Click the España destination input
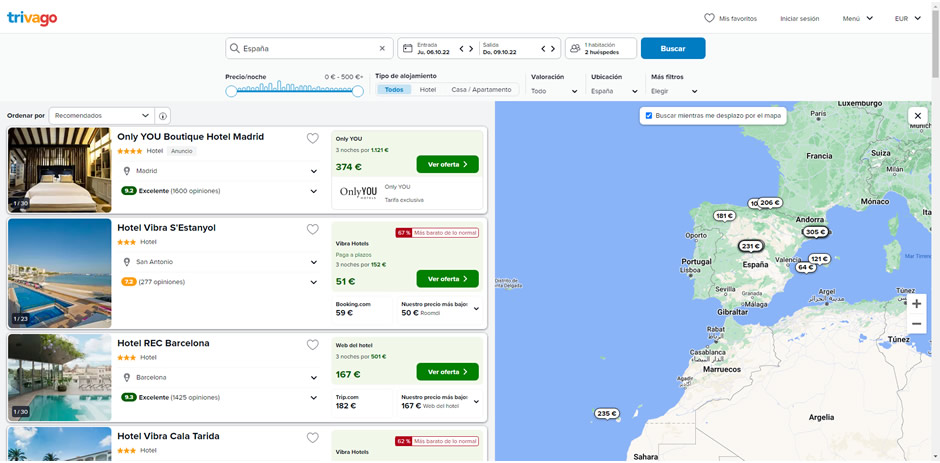Screen dimensions: 940x463 coord(309,49)
